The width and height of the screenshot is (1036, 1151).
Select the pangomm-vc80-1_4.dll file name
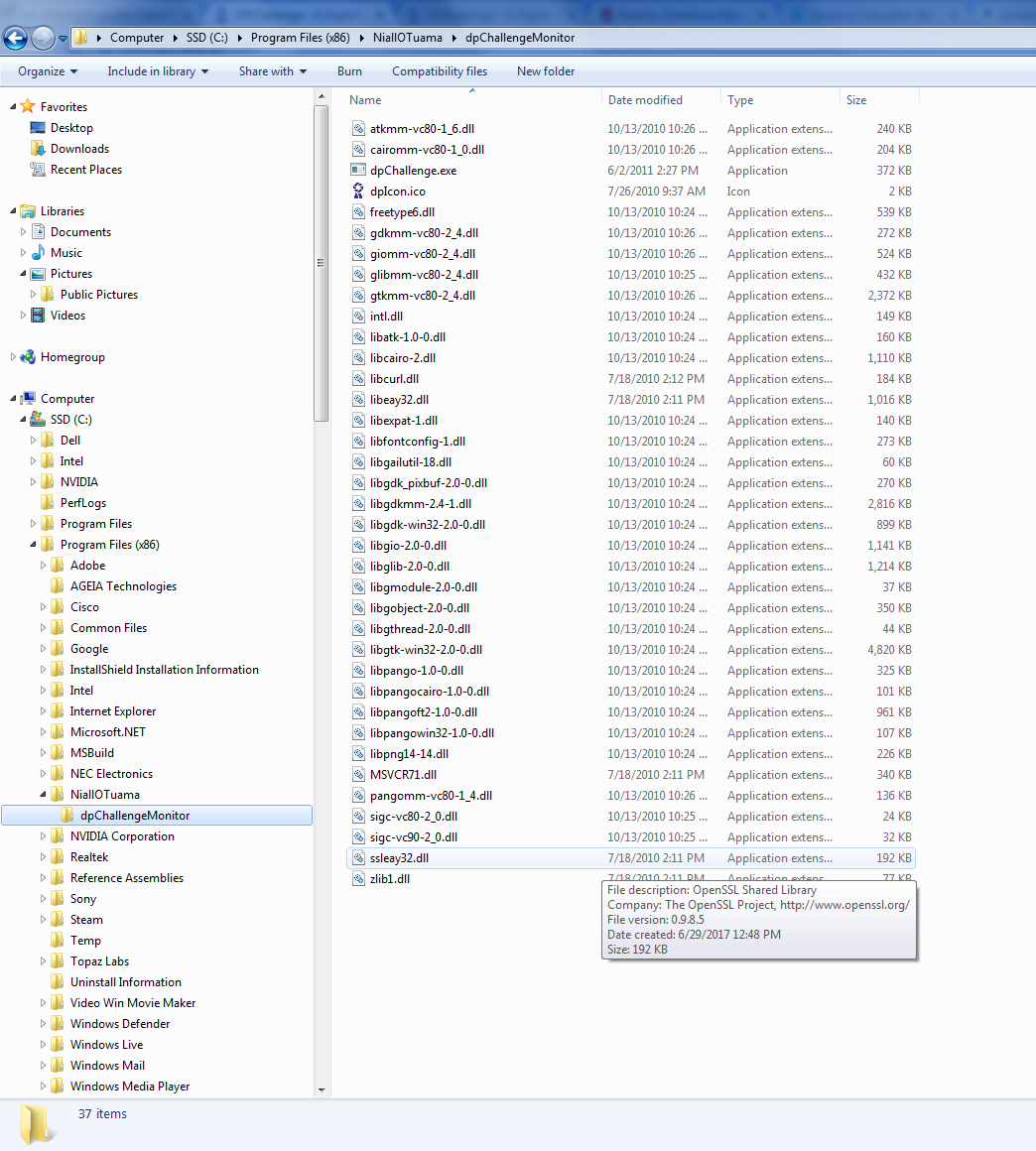(x=431, y=796)
